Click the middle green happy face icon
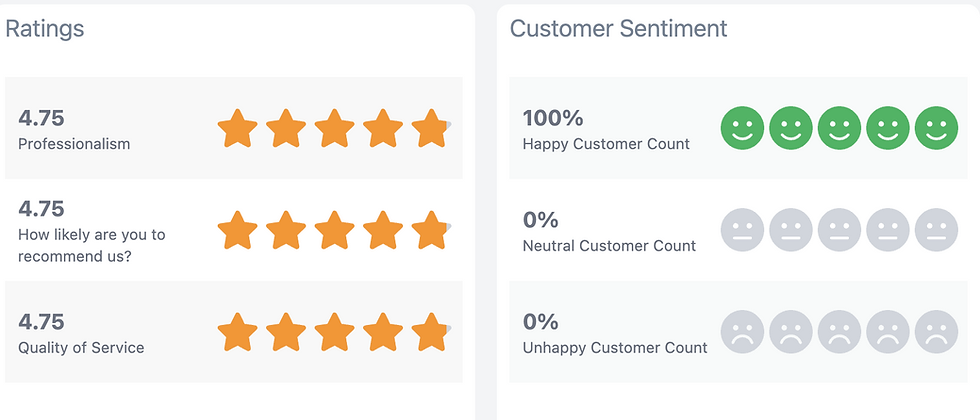 click(840, 128)
